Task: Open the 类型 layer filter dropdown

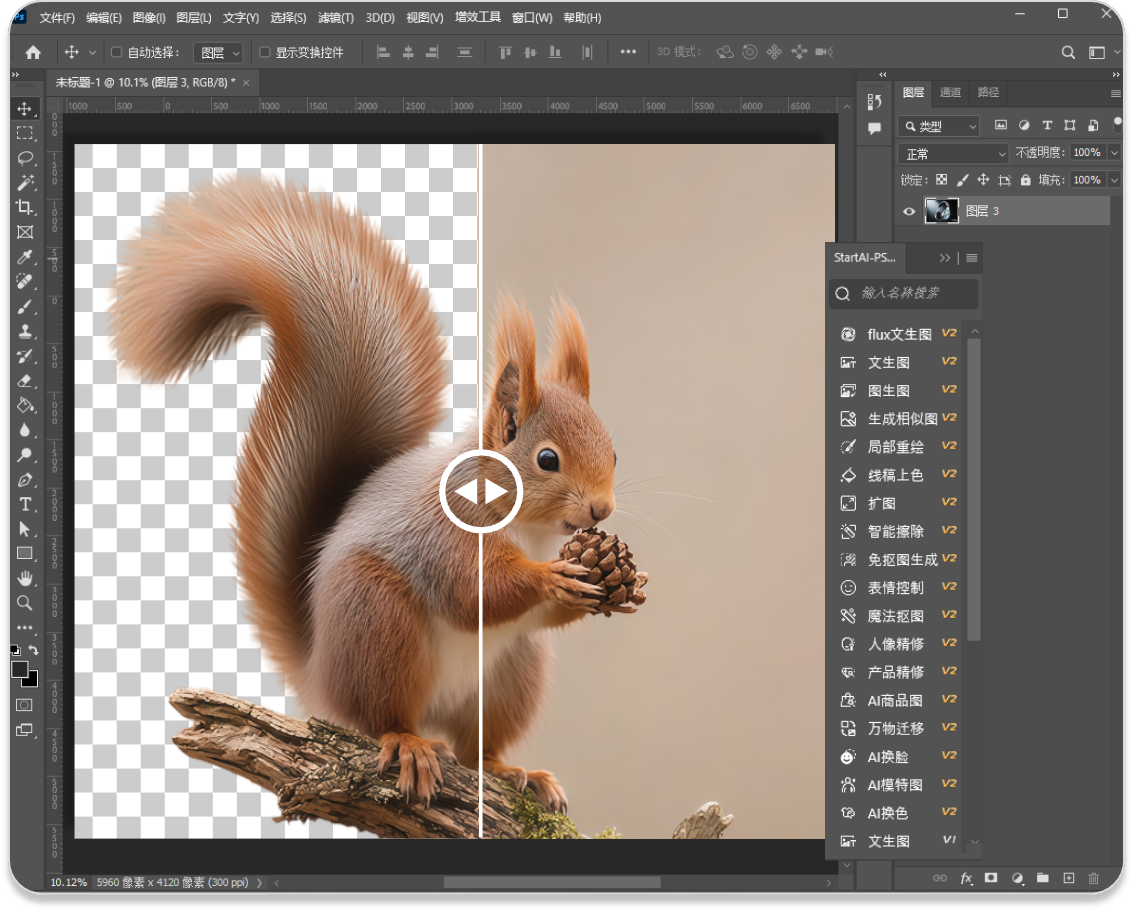Action: click(x=939, y=126)
